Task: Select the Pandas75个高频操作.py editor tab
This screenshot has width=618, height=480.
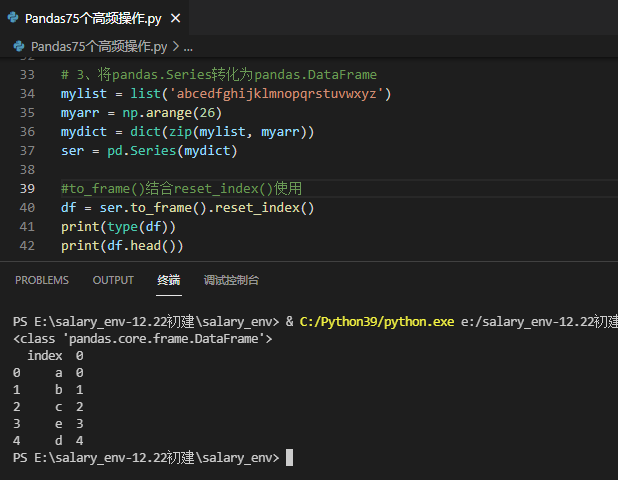Action: pos(95,18)
